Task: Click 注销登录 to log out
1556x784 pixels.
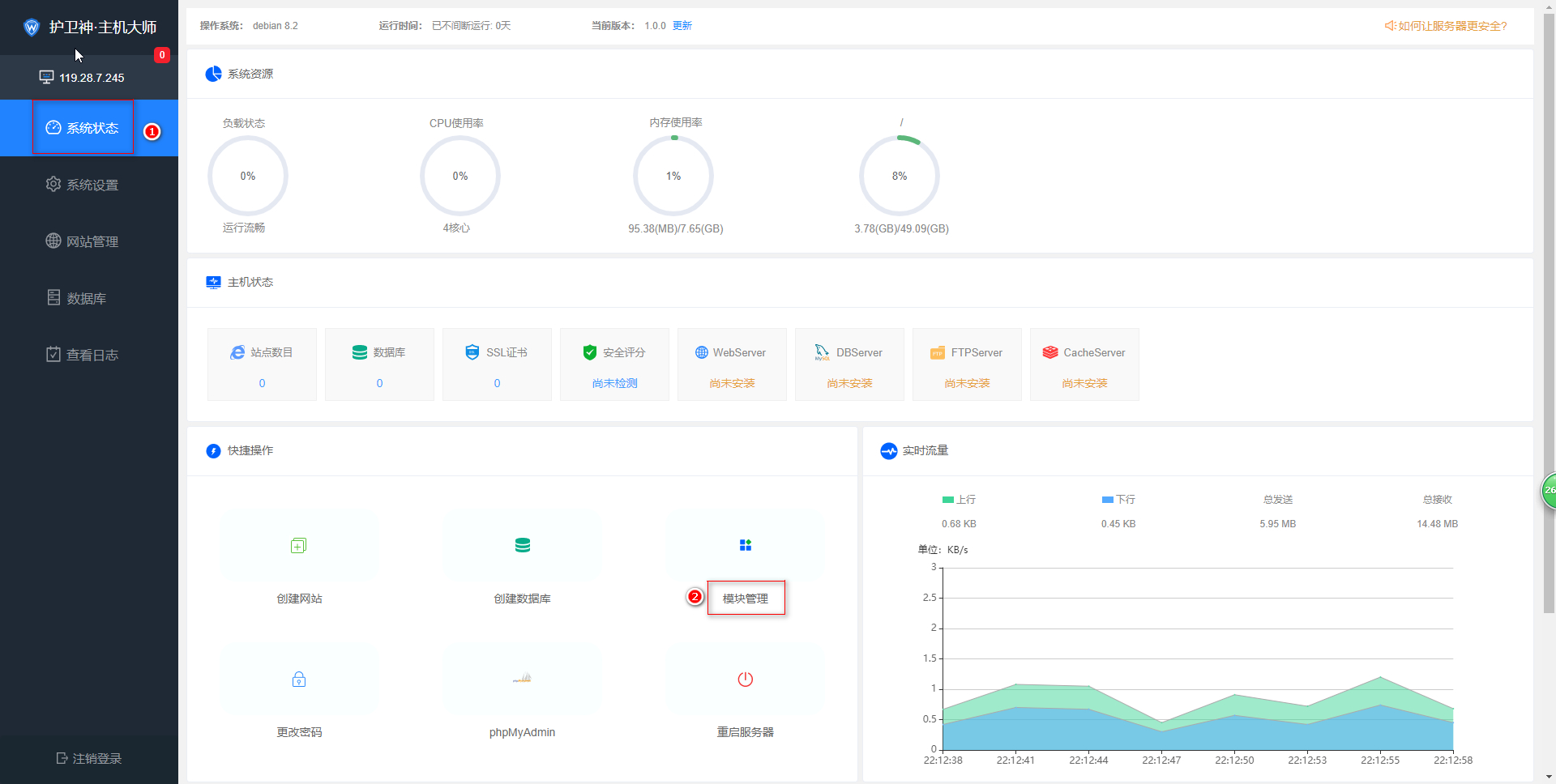Action: coord(89,758)
